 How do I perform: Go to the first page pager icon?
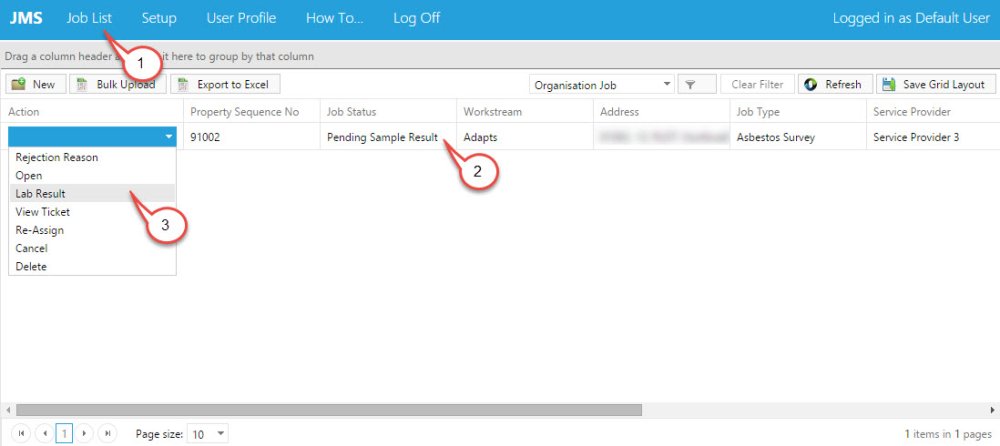coord(21,434)
